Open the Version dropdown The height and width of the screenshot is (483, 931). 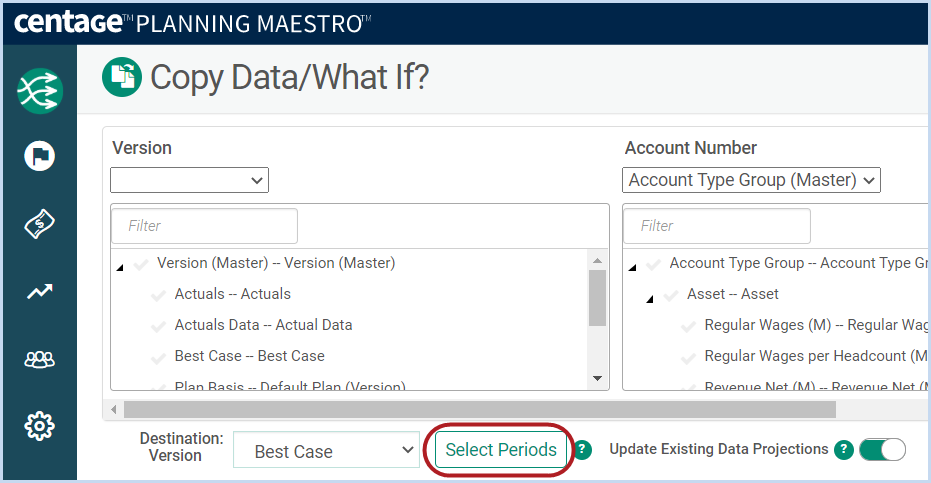pyautogui.click(x=189, y=180)
